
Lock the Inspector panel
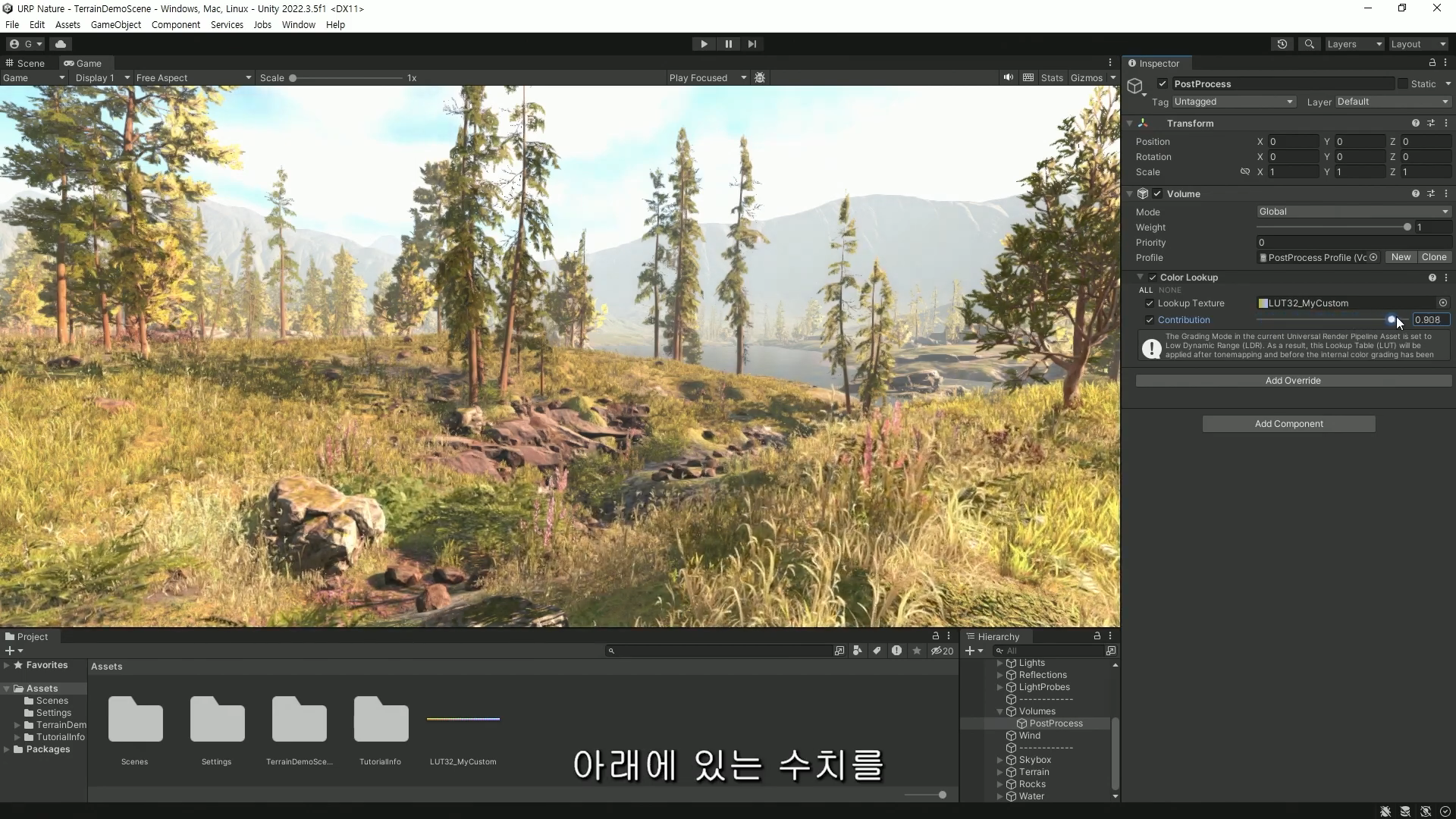click(1432, 63)
